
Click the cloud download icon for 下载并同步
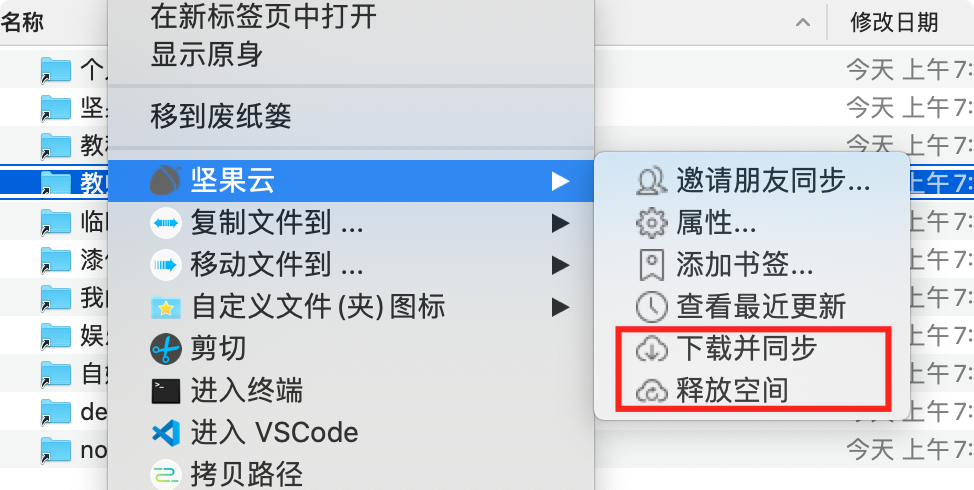point(652,349)
